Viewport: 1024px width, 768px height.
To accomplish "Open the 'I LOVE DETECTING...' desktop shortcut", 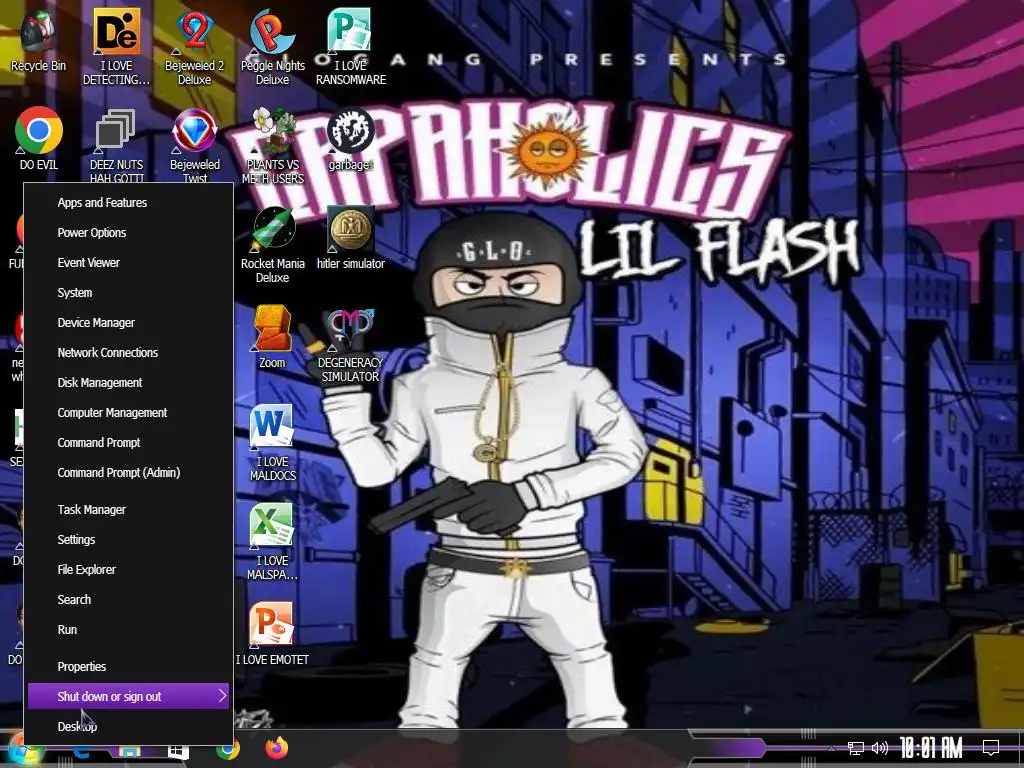I will (116, 47).
